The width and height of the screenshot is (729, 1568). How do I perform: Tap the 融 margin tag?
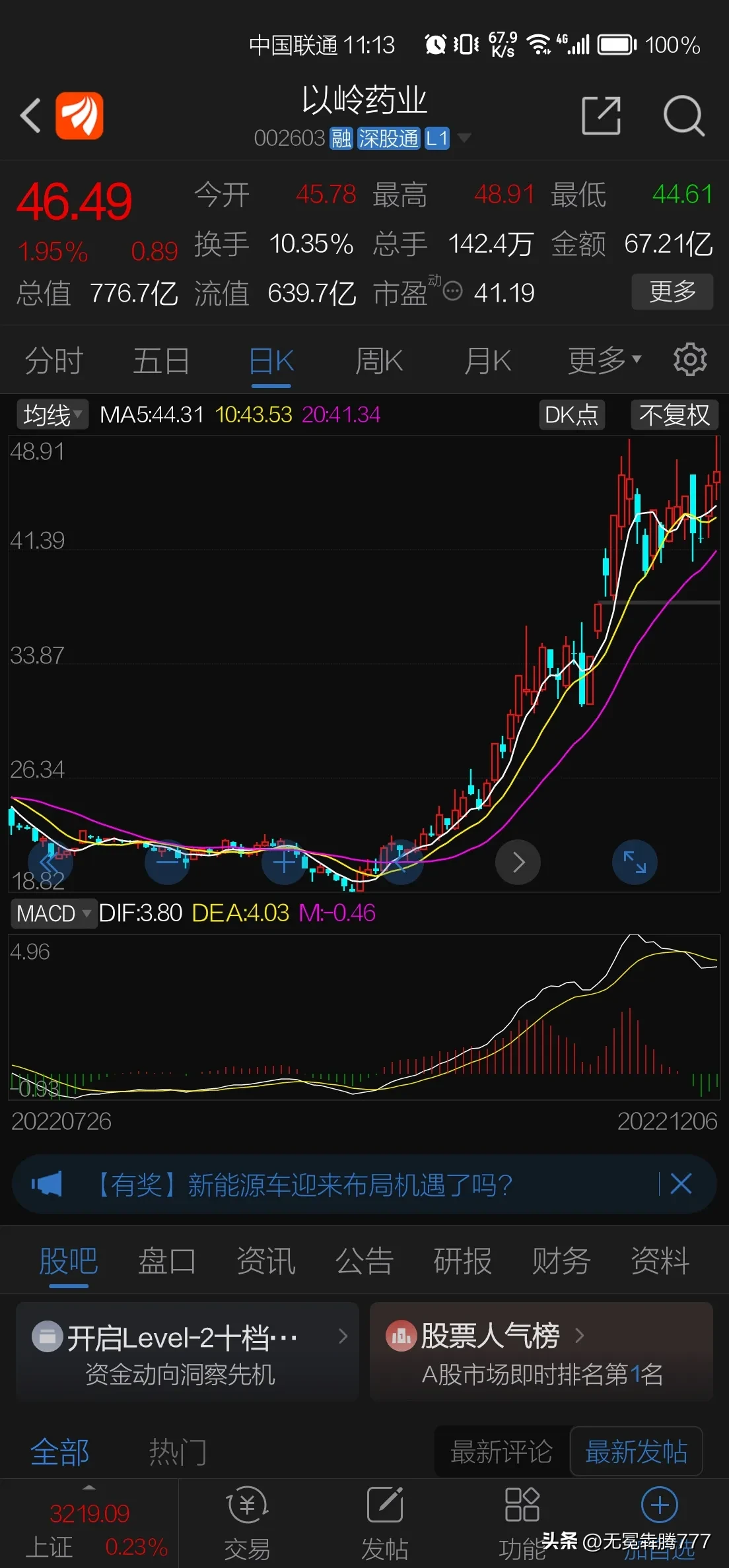pos(341,138)
